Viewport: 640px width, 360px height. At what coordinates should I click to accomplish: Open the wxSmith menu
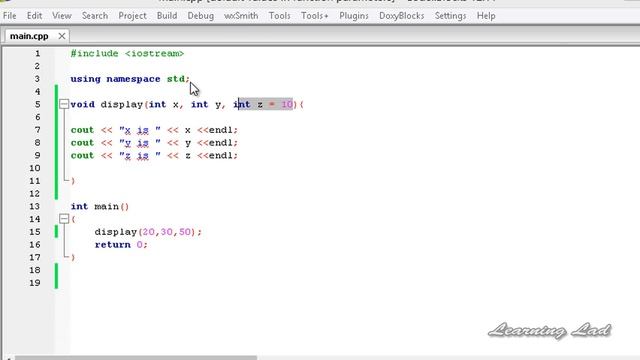[x=241, y=16]
